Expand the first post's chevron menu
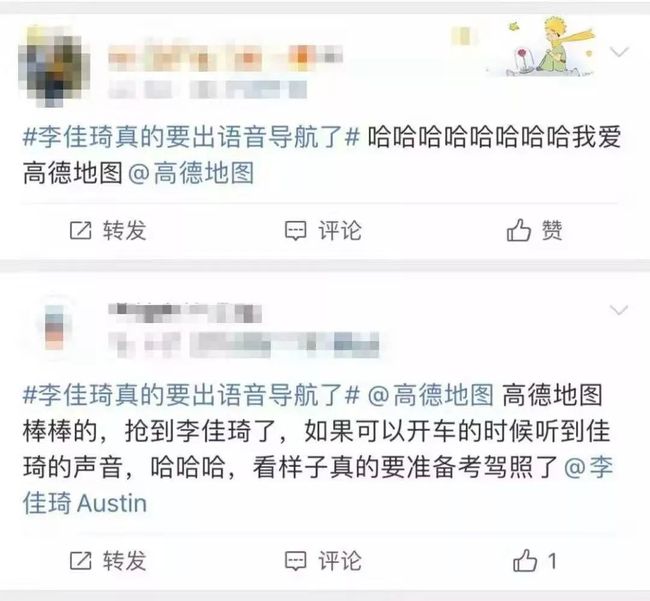The width and height of the screenshot is (650, 601). pyautogui.click(x=619, y=52)
